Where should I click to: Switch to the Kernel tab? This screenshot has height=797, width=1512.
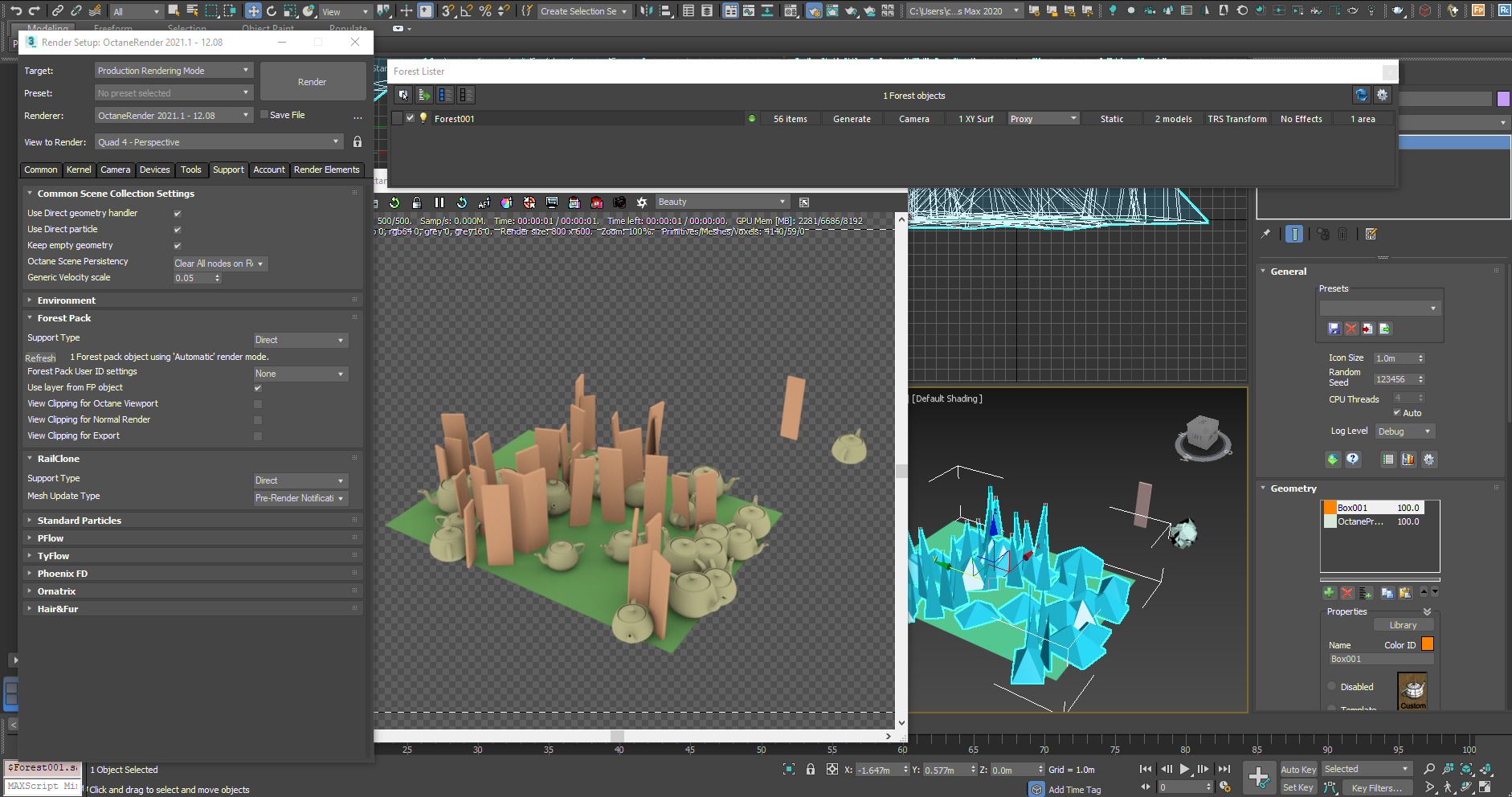(x=79, y=170)
